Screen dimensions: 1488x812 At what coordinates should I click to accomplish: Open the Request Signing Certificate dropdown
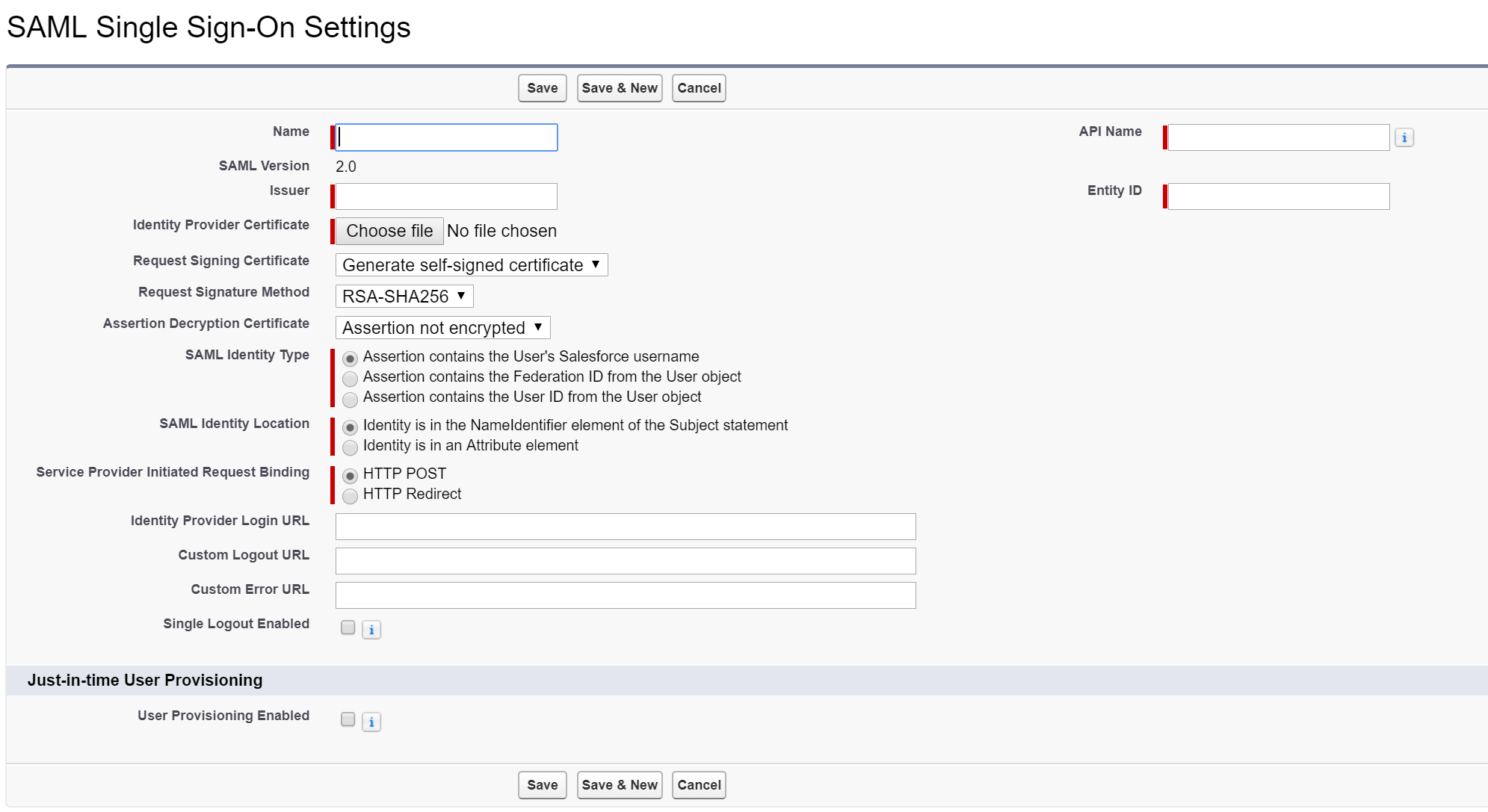pos(471,265)
